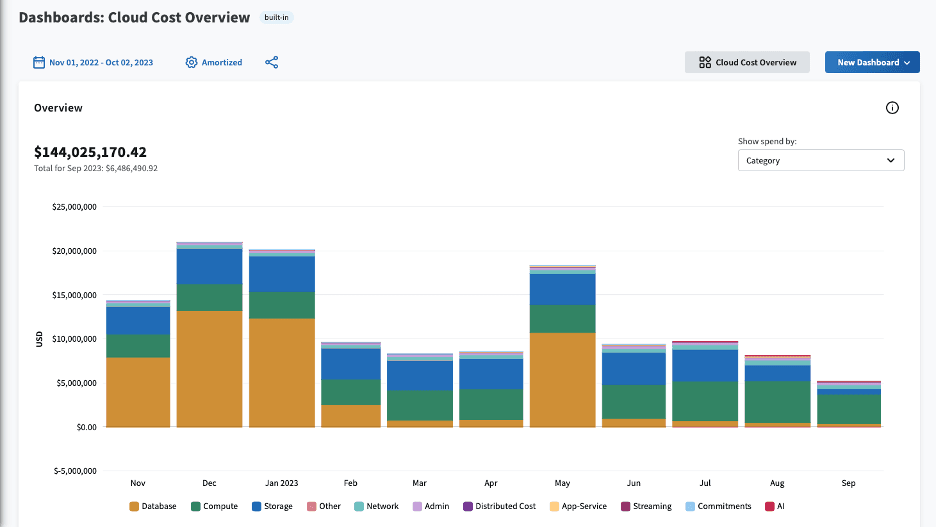Screen dimensions: 936x528
Task: Open the Show spend by Category dropdown
Action: 820,160
